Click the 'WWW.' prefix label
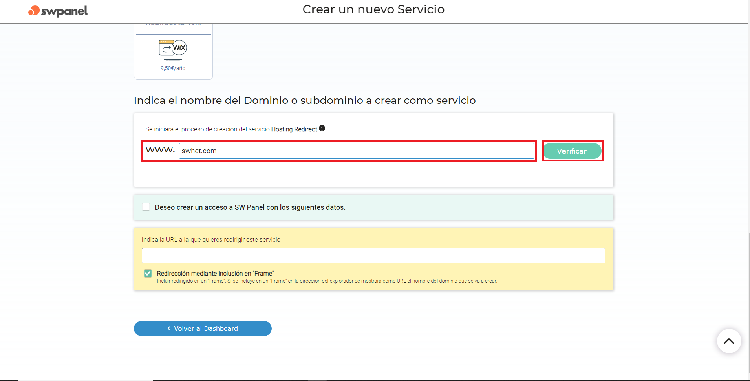Screen dimensions: 750x381 [x=160, y=150]
